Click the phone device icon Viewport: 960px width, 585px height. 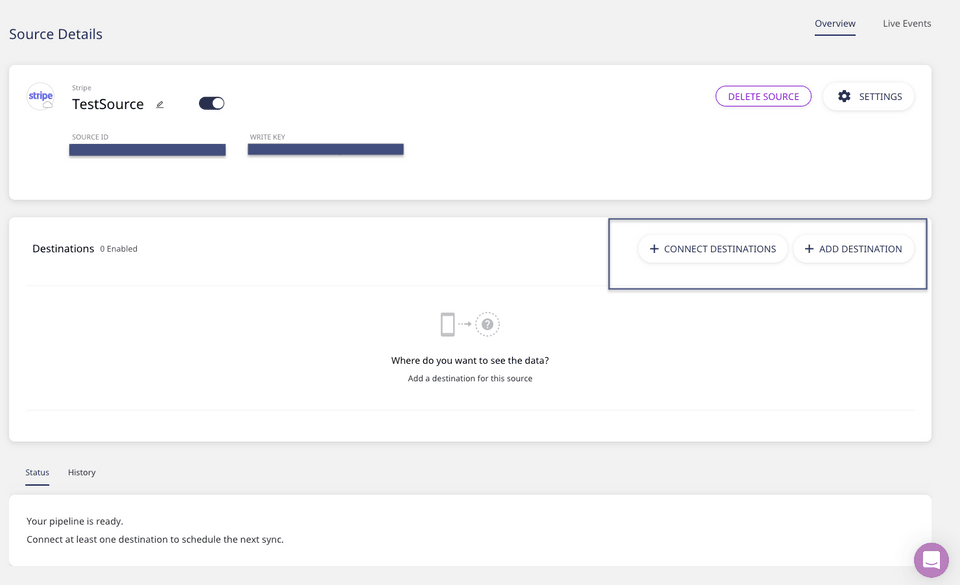pyautogui.click(x=447, y=324)
